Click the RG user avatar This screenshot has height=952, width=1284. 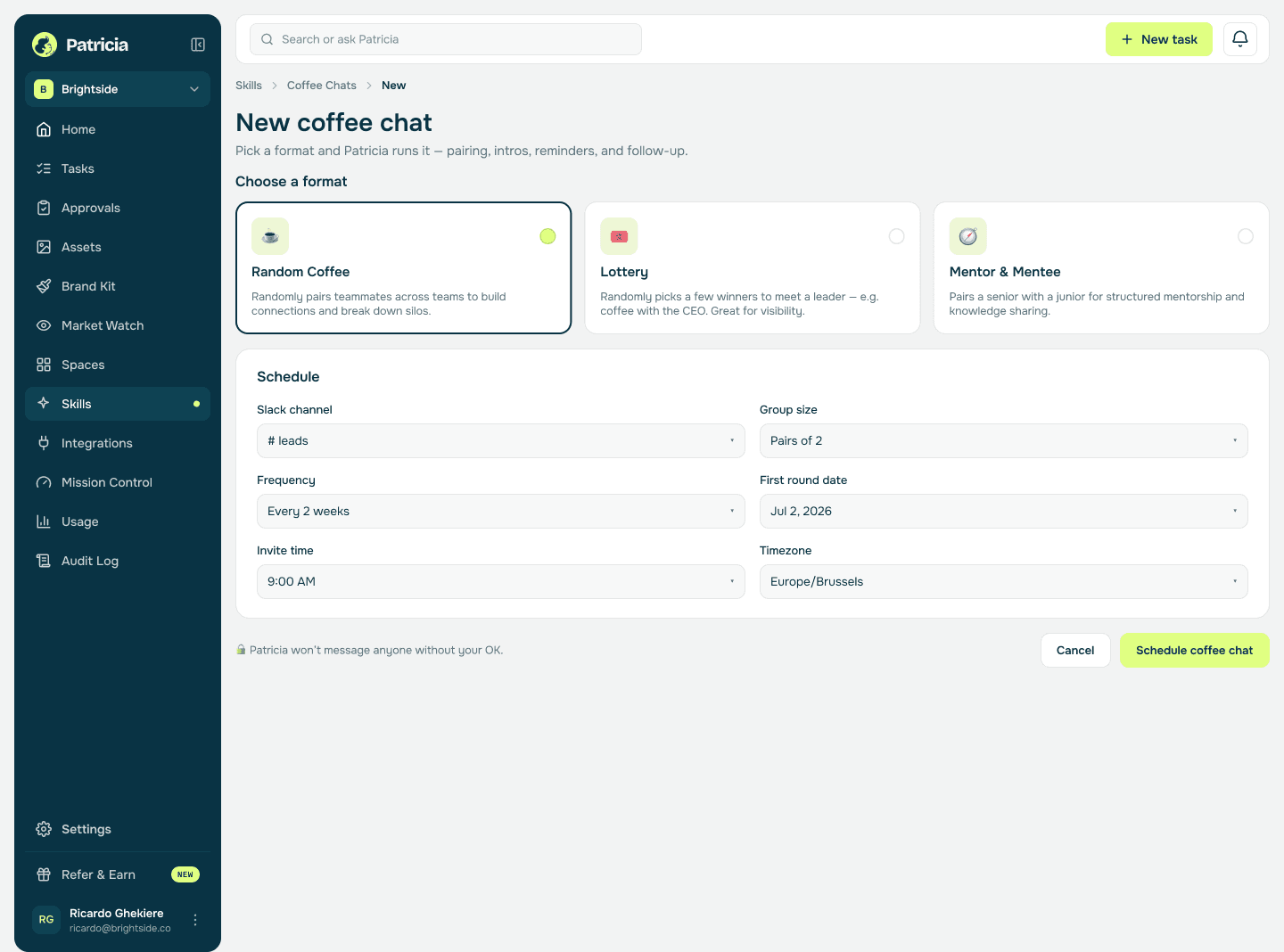(46, 920)
